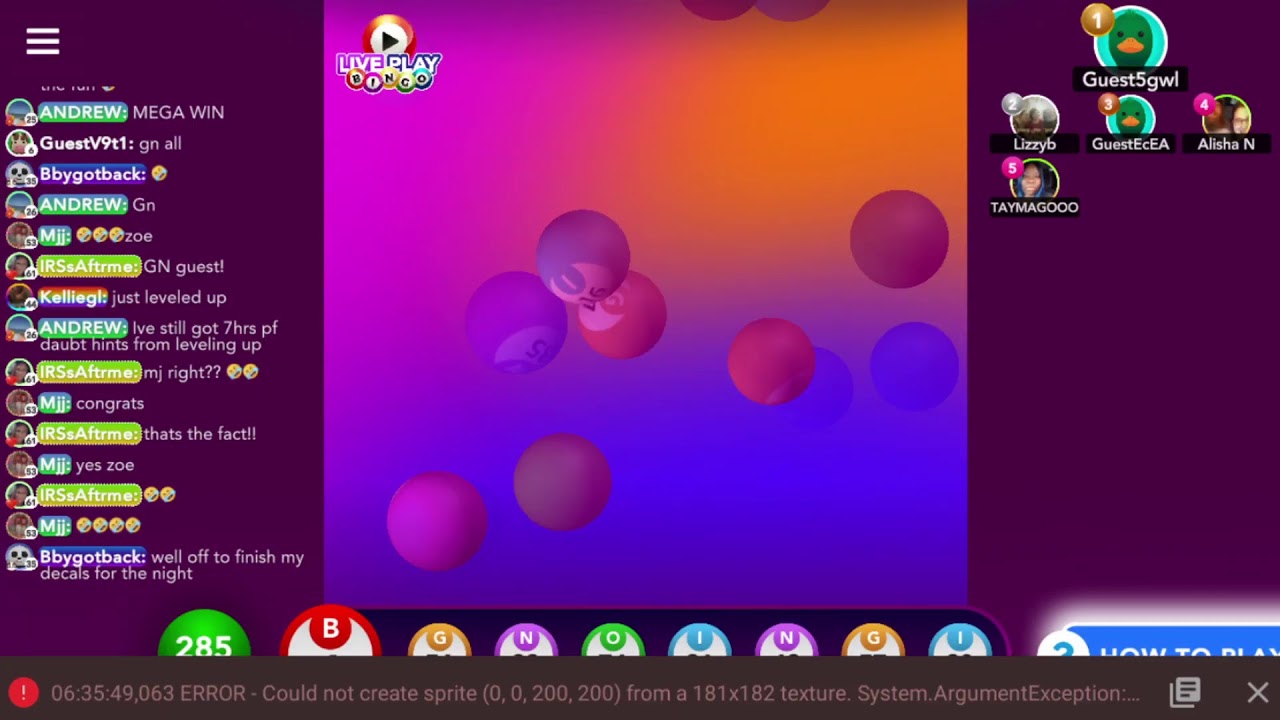
Task: Click IRSsAftrme name in 'thats the fact!!'
Action: [88, 433]
